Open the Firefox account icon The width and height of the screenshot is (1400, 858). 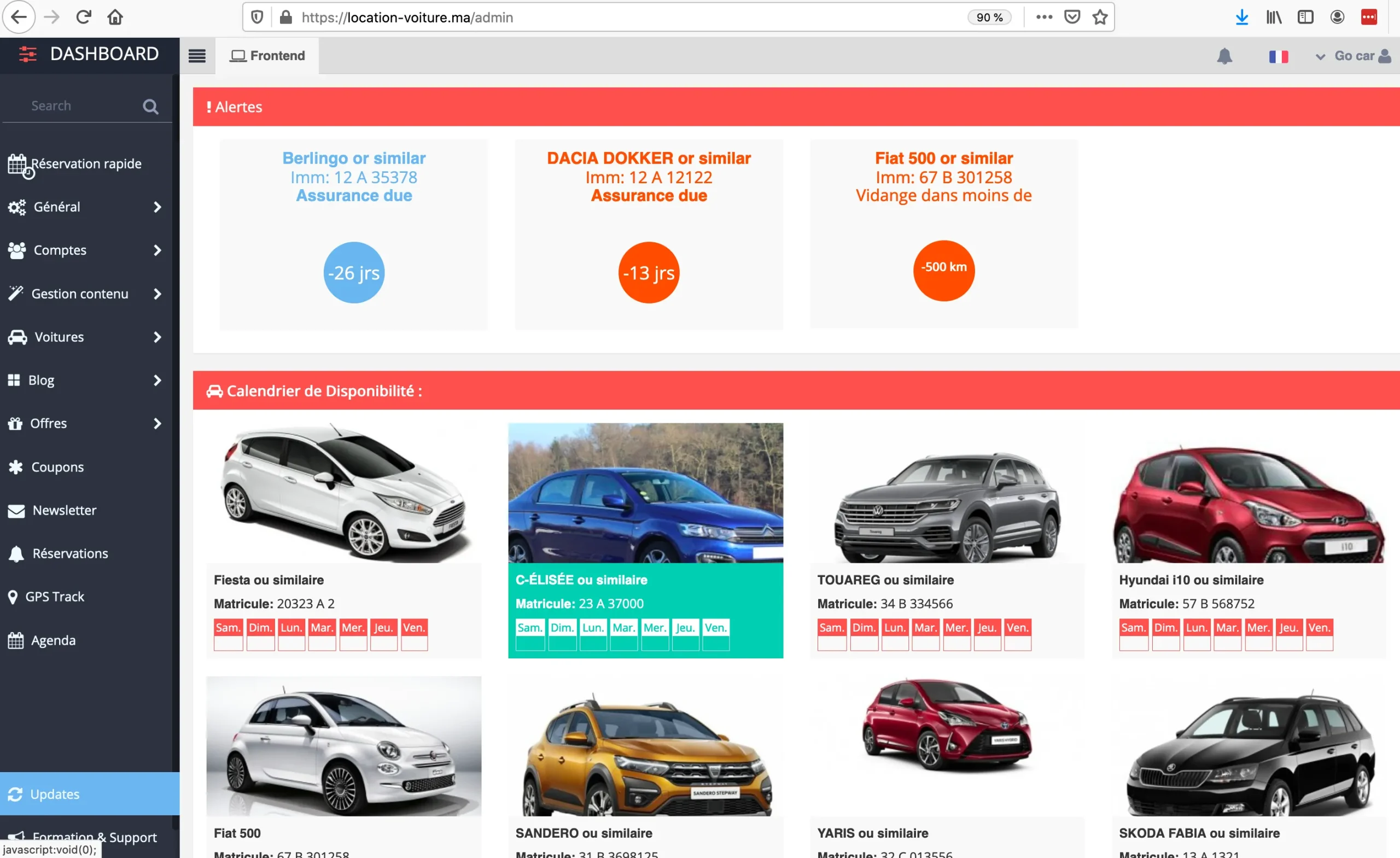coord(1338,17)
